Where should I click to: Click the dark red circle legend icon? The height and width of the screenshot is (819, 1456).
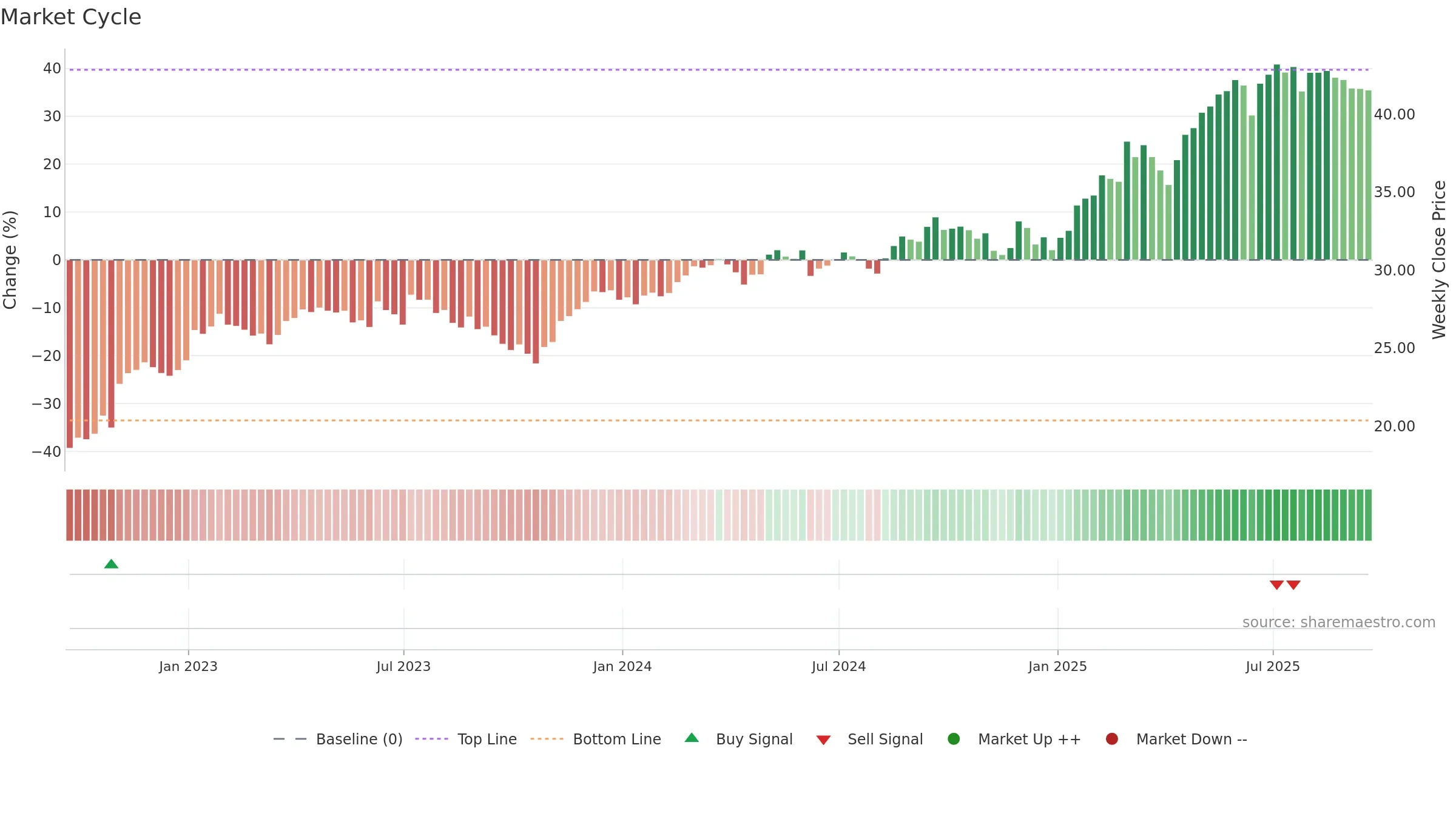[x=1112, y=739]
